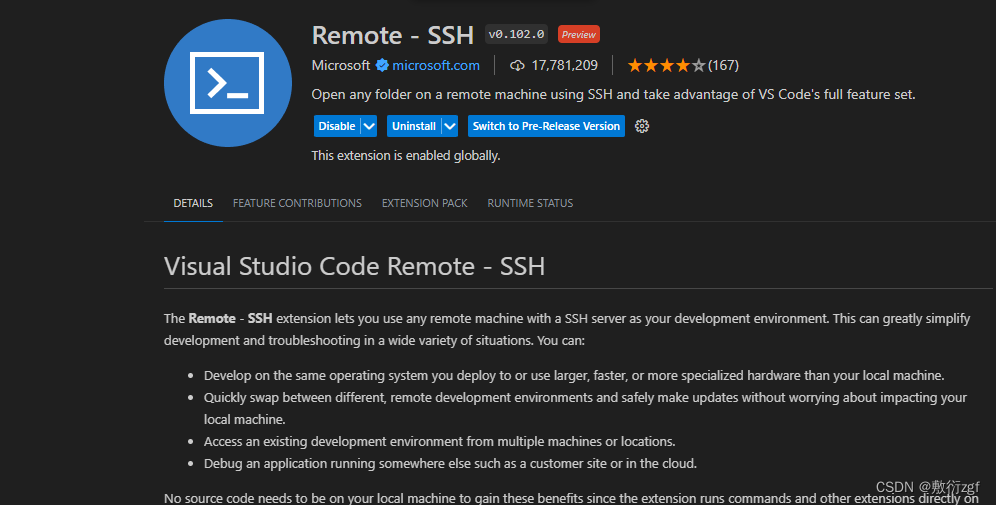
Task: Open the FEATURE CONTRIBUTIONS tab
Action: click(297, 203)
